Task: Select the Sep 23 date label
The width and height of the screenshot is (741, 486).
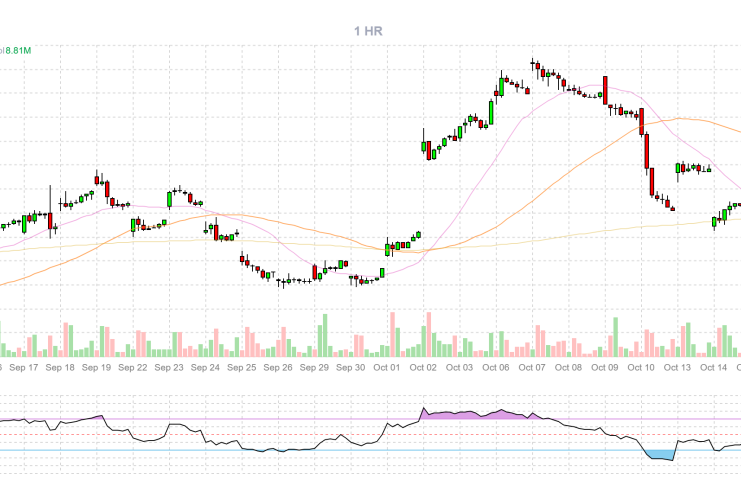Action: point(169,368)
